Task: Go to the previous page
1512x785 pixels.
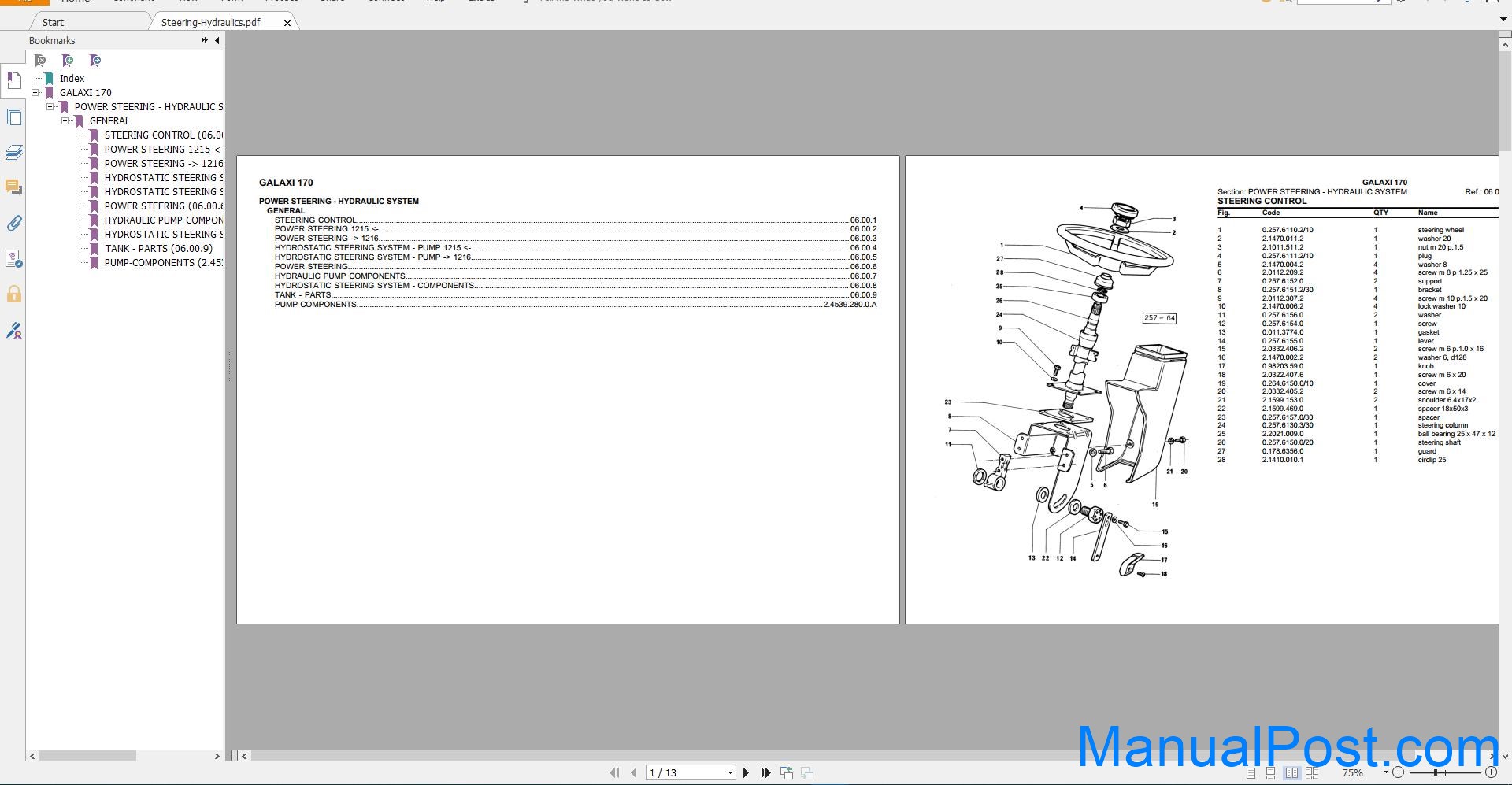Action: (634, 773)
